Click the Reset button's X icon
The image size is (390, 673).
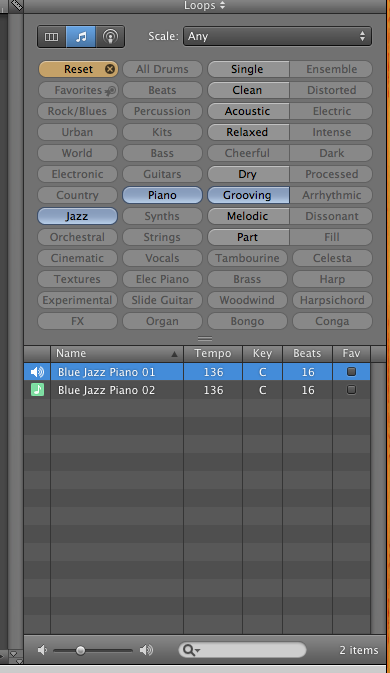click(x=110, y=69)
